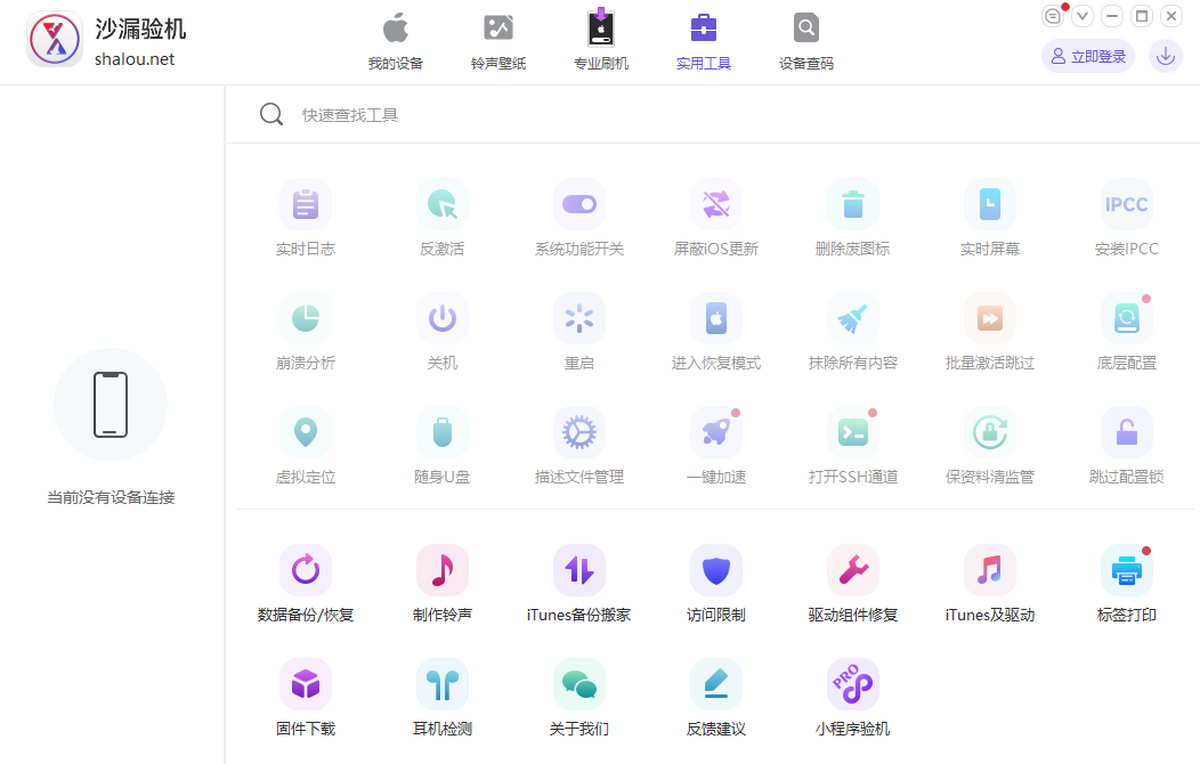
Task: Go to the 铃声壁纸 tab
Action: point(498,42)
